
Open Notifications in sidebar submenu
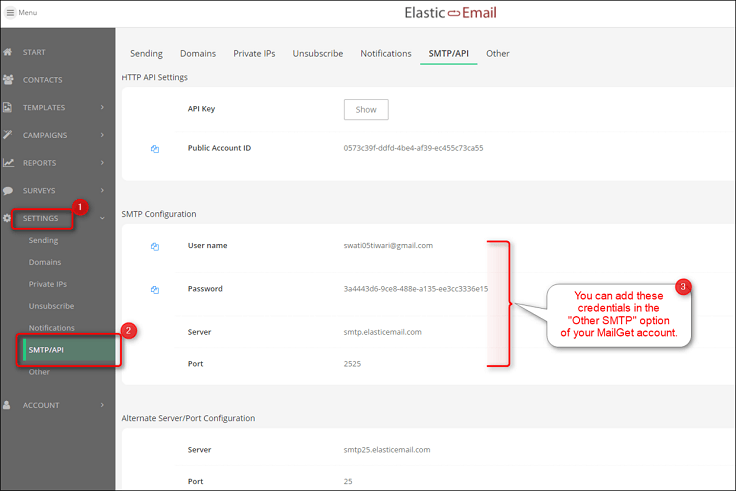point(51,328)
